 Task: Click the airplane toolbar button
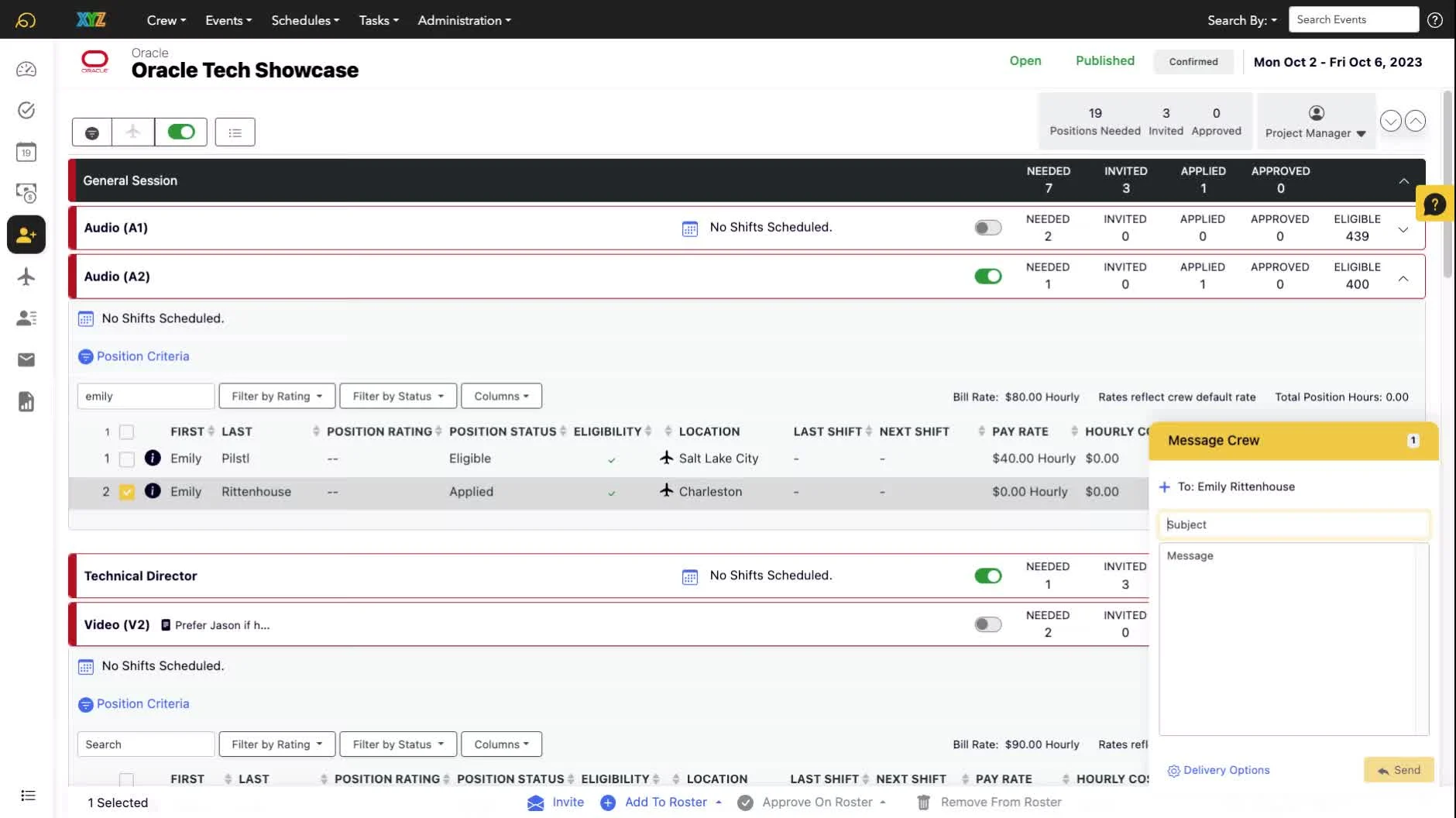133,132
